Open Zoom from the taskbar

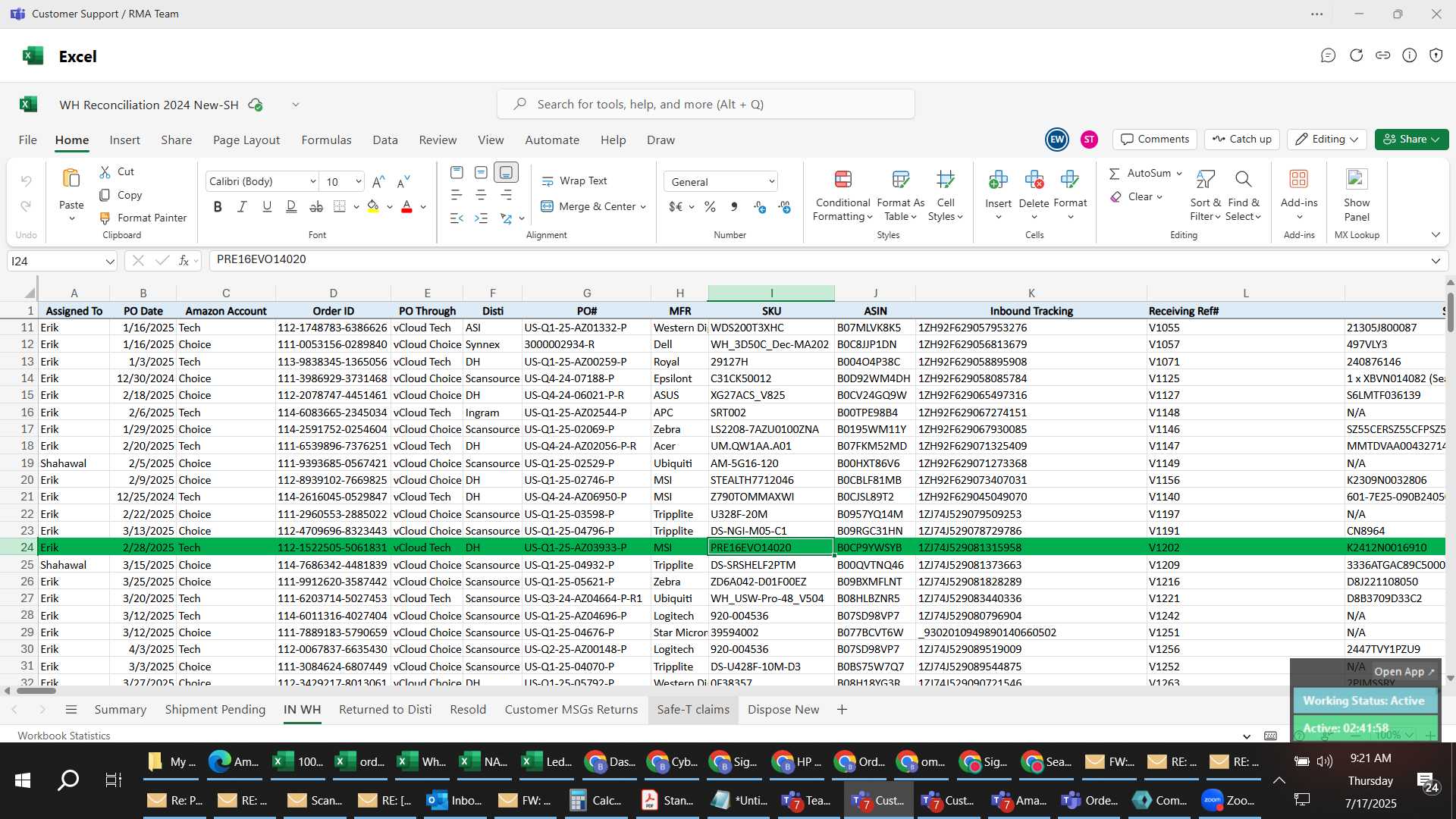coord(1228,800)
